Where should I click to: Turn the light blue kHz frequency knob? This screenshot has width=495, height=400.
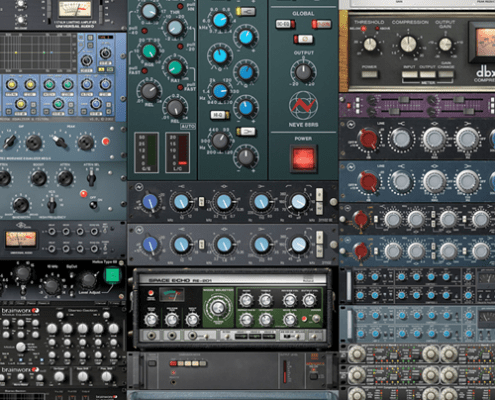tap(220, 20)
